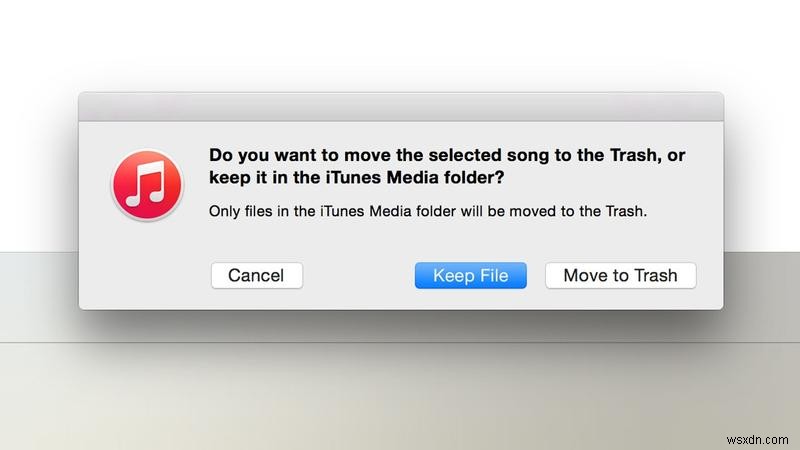
Task: Click the dialog's empty title bar
Action: pos(400,107)
